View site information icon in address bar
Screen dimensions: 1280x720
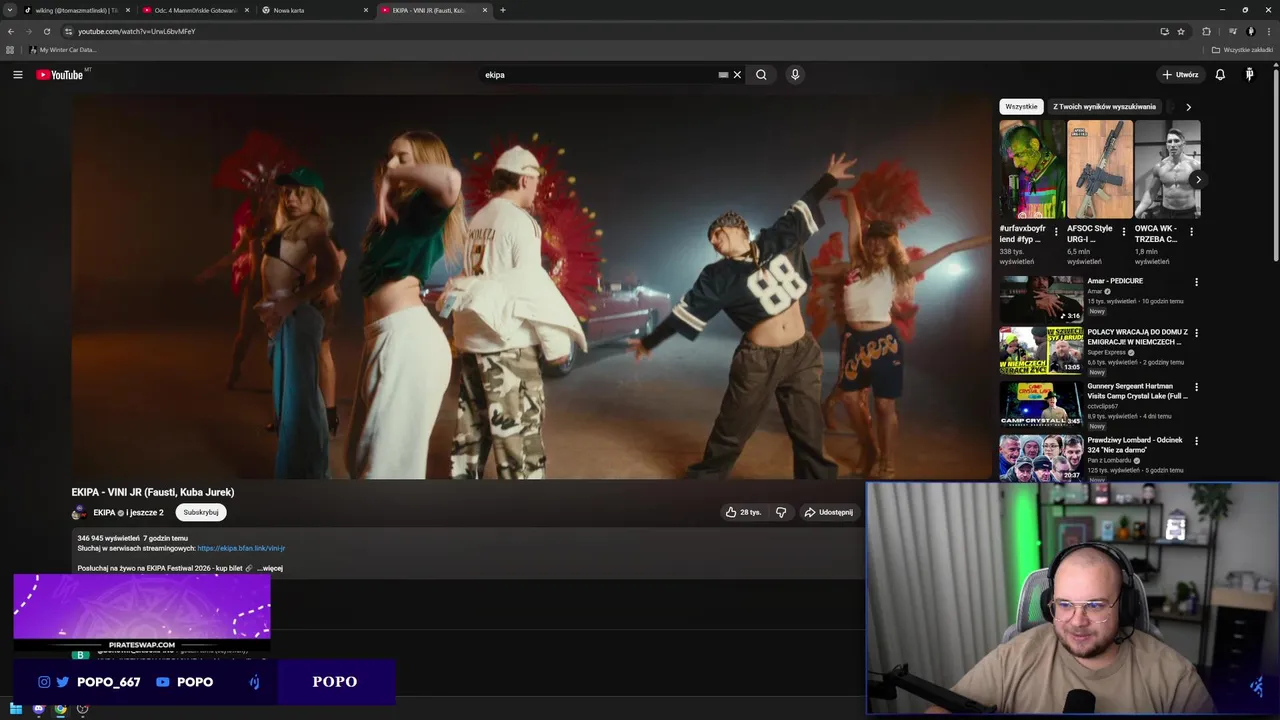click(x=68, y=31)
